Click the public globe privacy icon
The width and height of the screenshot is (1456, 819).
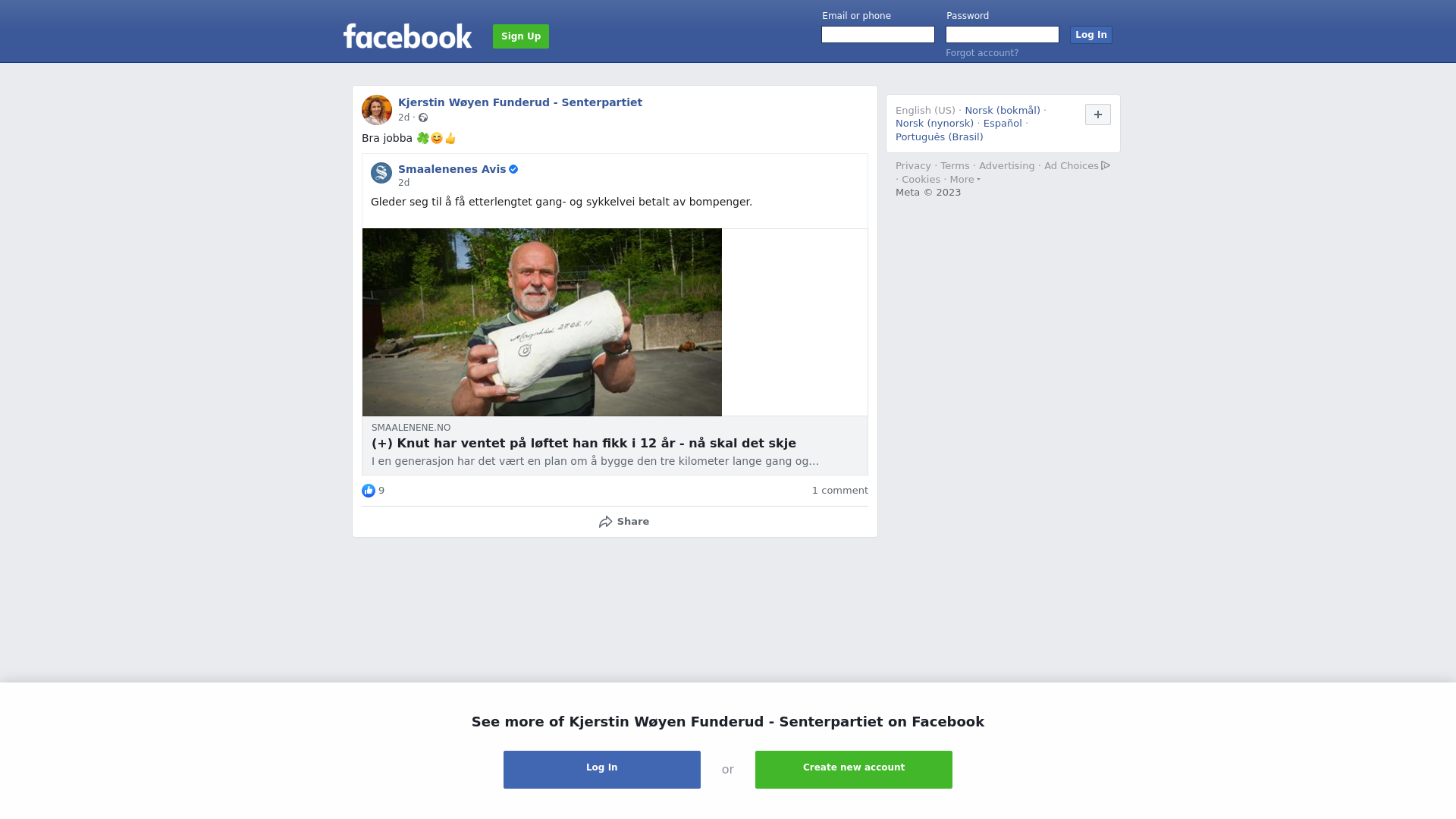click(423, 118)
